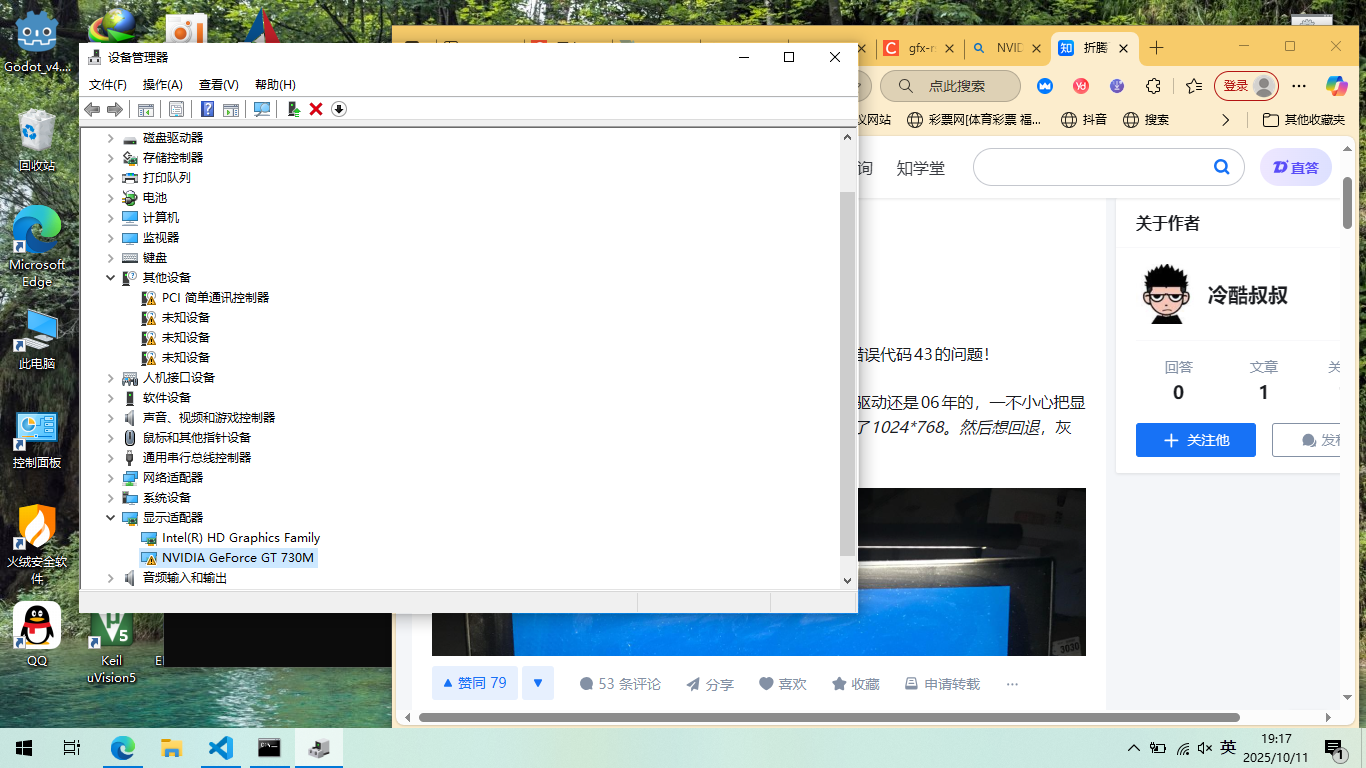Expand the 音频输入和输出 node
Viewport: 1366px width, 768px height.
pos(111,578)
